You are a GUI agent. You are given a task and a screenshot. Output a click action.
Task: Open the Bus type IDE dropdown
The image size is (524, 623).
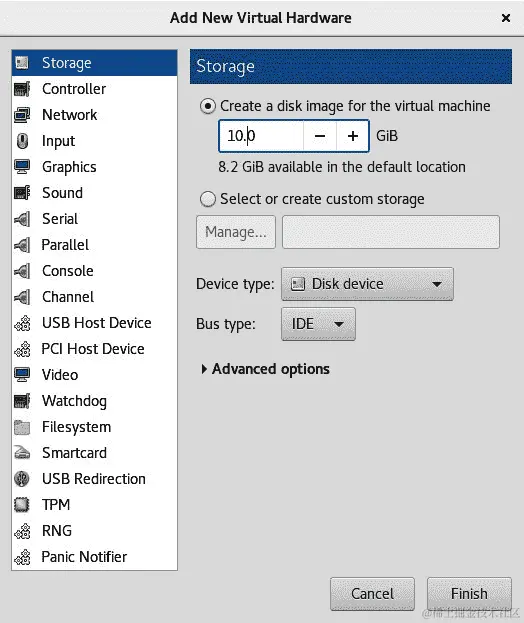tap(318, 324)
